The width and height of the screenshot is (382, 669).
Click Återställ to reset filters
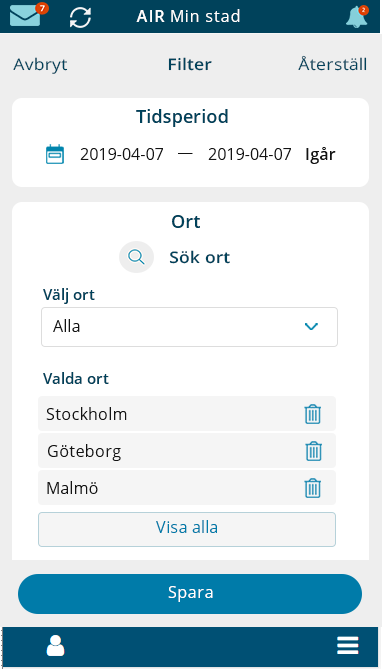332,64
